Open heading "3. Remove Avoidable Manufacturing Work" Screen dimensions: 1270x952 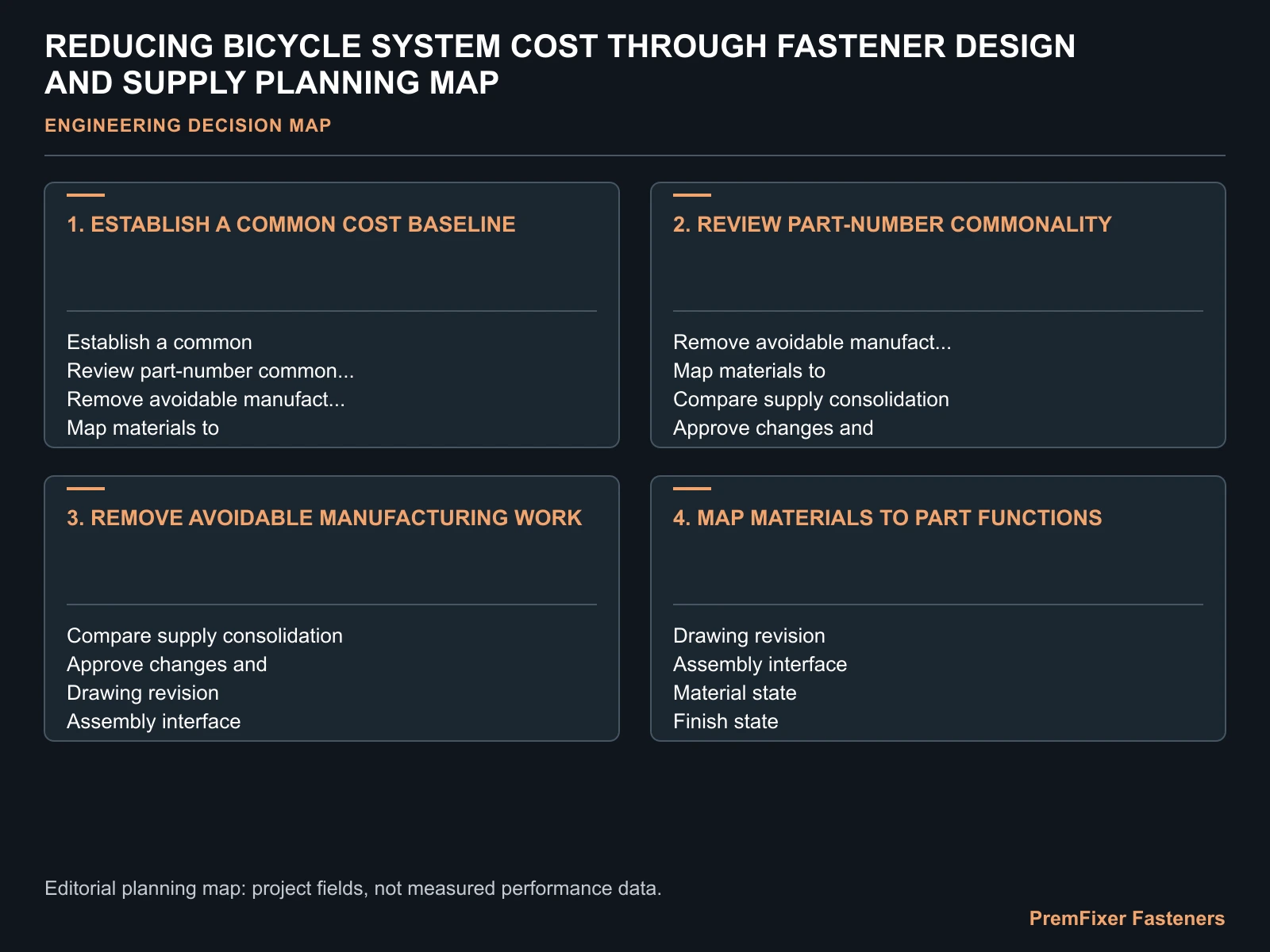click(325, 518)
